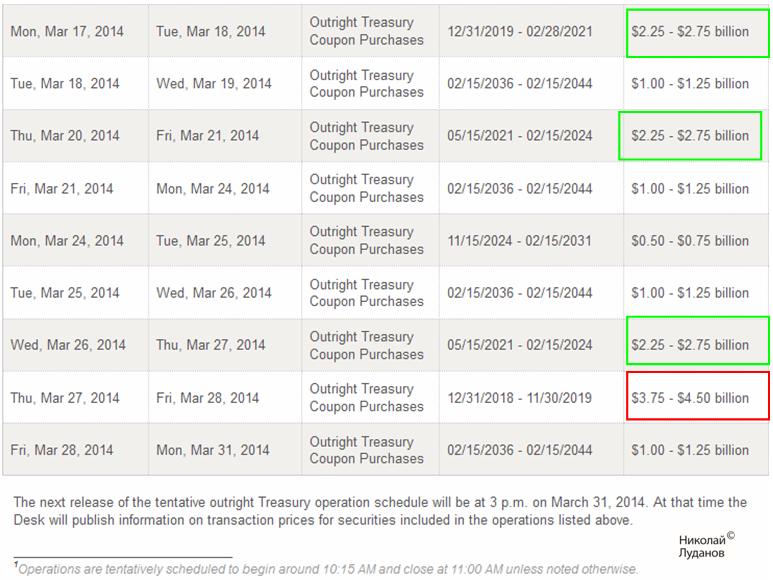Click the red-boxed $3.75 - $4.50 billion amount
The width and height of the screenshot is (773, 580).
[690, 398]
